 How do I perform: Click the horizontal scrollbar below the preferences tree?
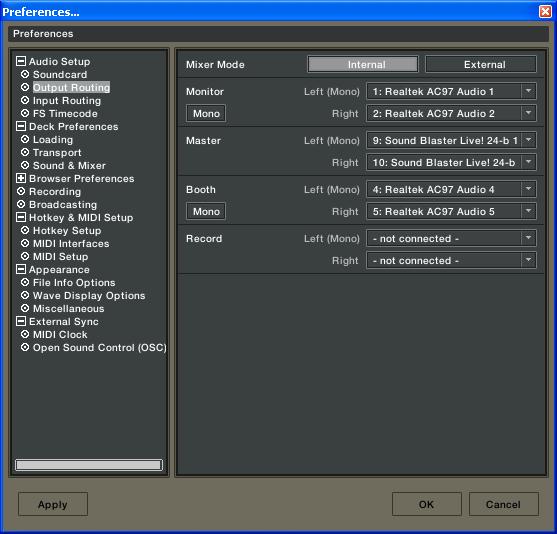click(x=89, y=465)
